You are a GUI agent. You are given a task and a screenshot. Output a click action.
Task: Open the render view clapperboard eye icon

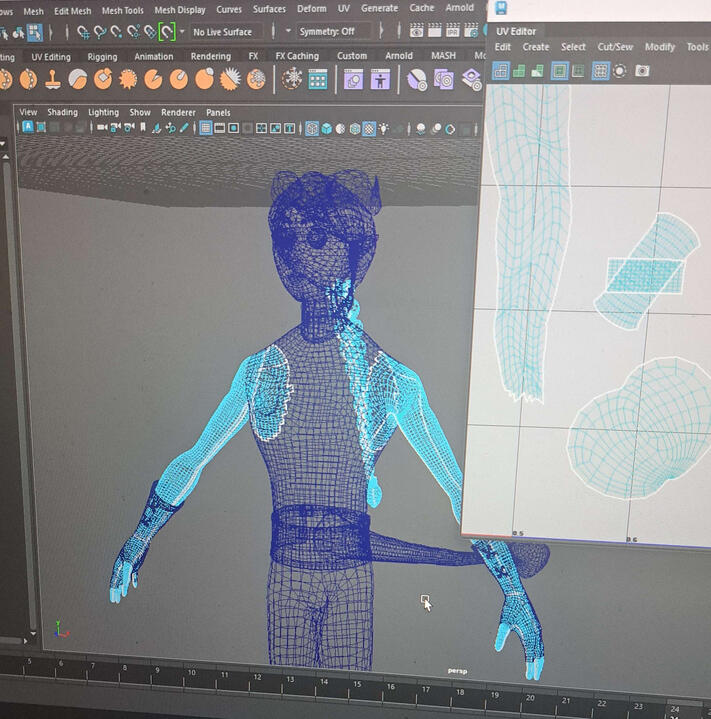(416, 30)
